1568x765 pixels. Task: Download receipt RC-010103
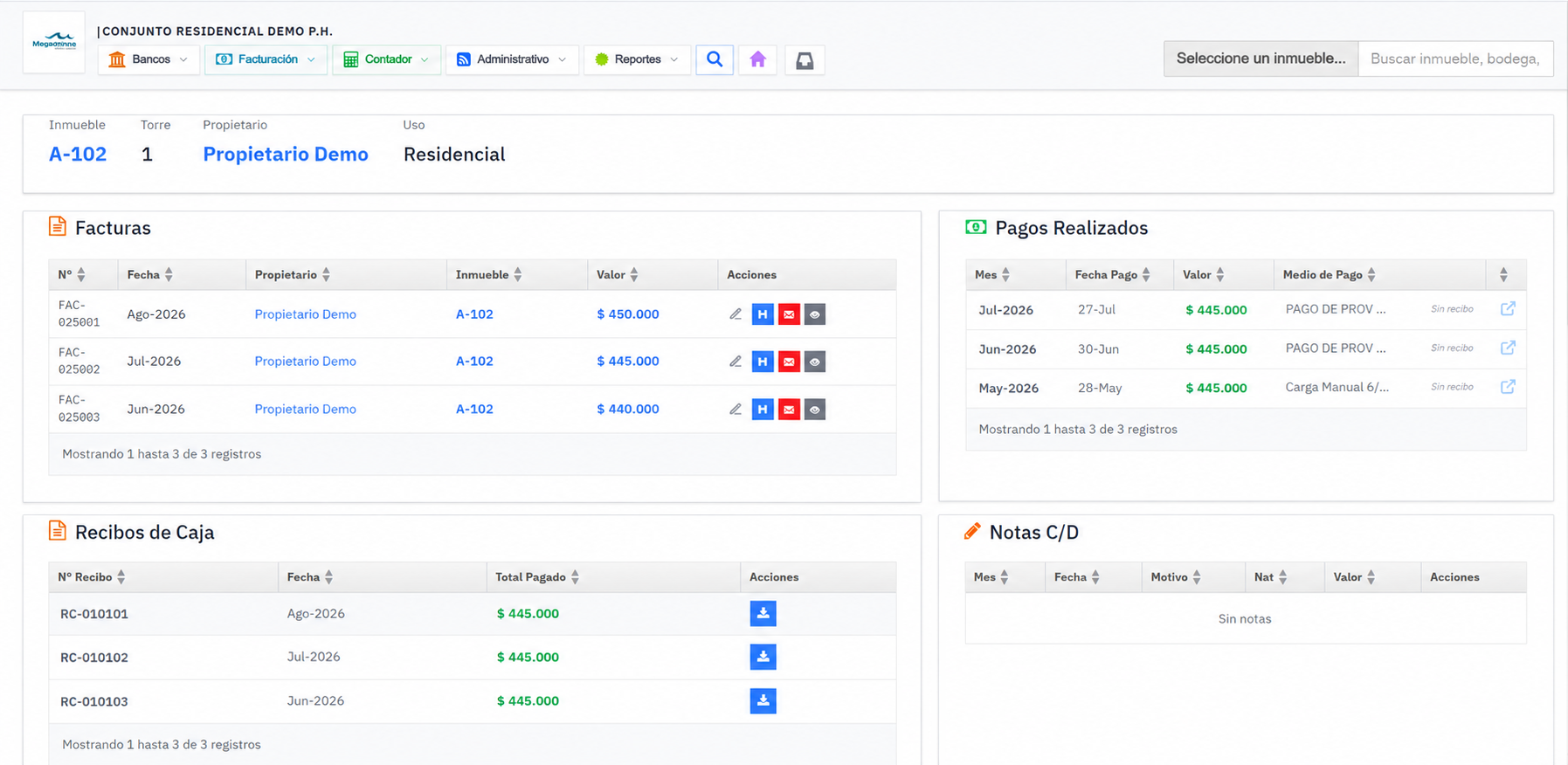coord(763,701)
